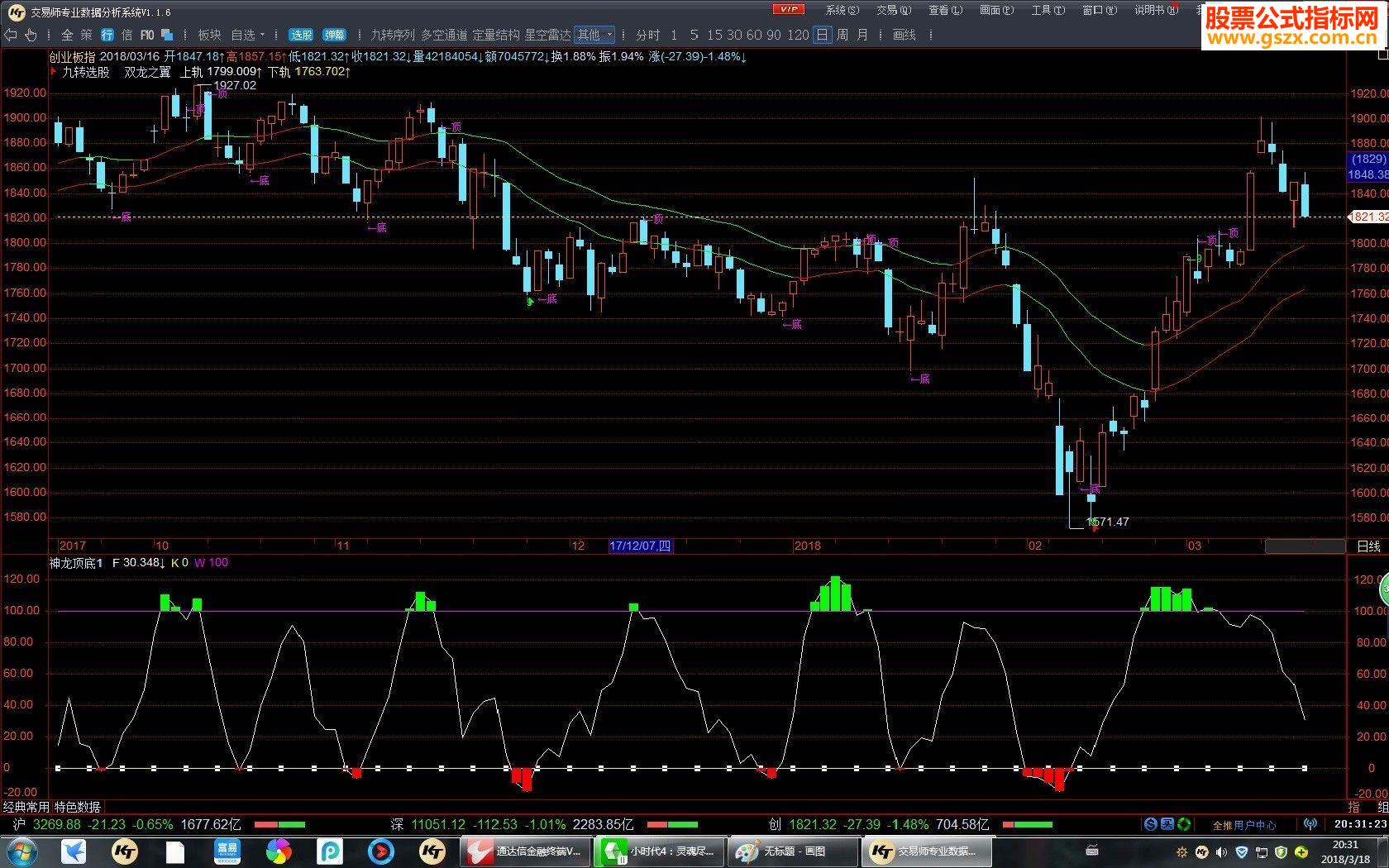Image resolution: width=1389 pixels, height=868 pixels.
Task: Switch to 120-minute period
Action: (x=798, y=35)
